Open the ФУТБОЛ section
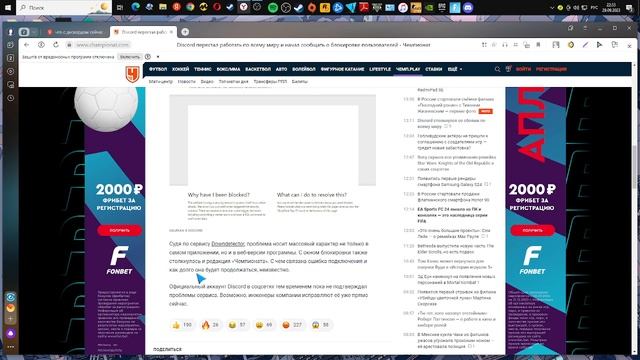640x360 pixels. click(158, 69)
